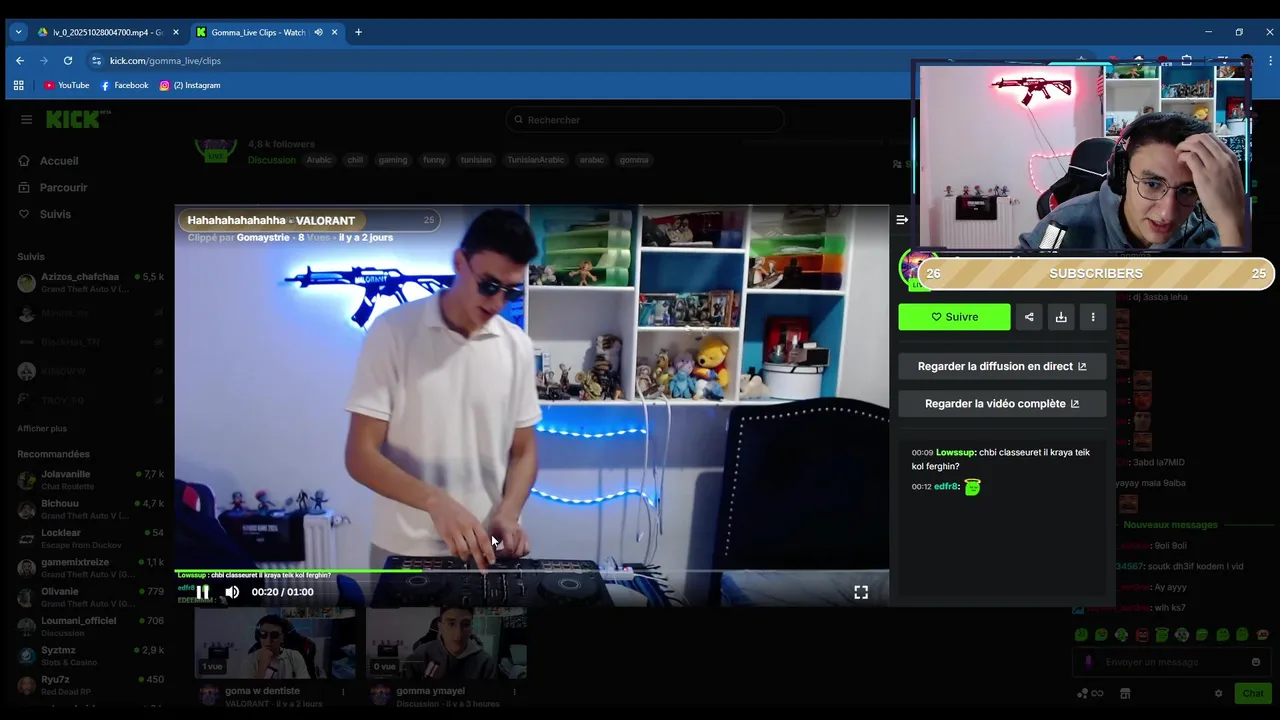Viewport: 1280px width, 720px height.
Task: Open Syztmz recommended channel
Action: 90,656
